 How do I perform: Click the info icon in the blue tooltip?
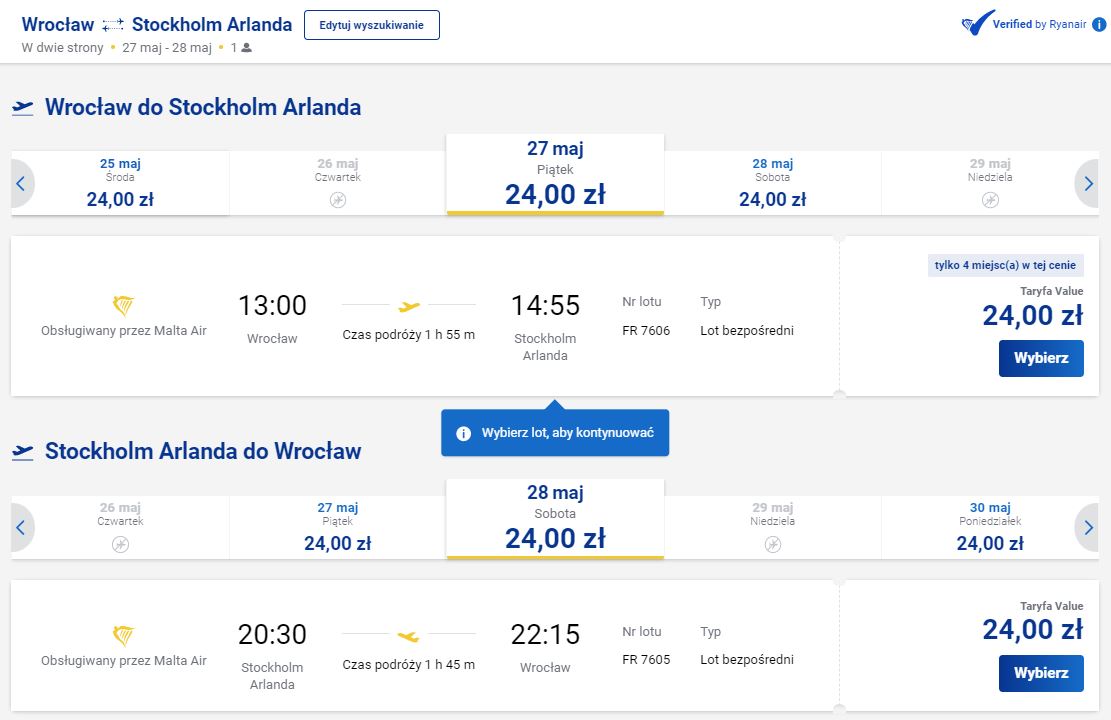463,433
